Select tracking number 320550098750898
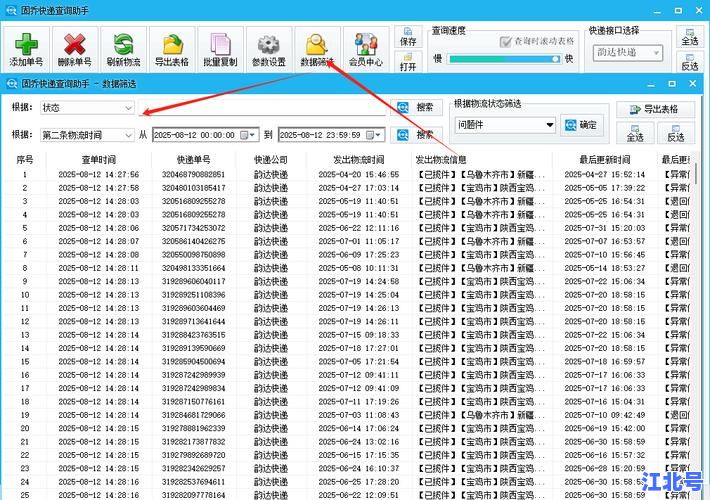 (x=193, y=255)
